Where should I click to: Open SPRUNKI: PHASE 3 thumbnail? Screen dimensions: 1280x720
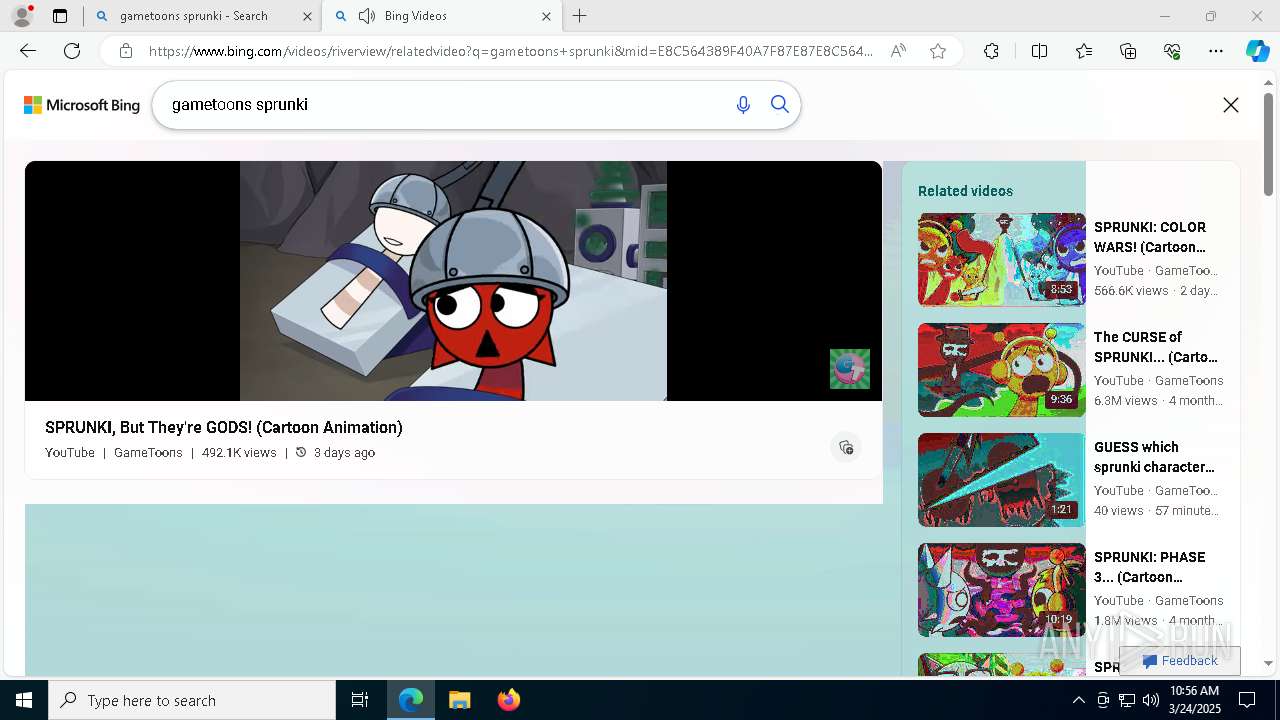click(1001, 589)
